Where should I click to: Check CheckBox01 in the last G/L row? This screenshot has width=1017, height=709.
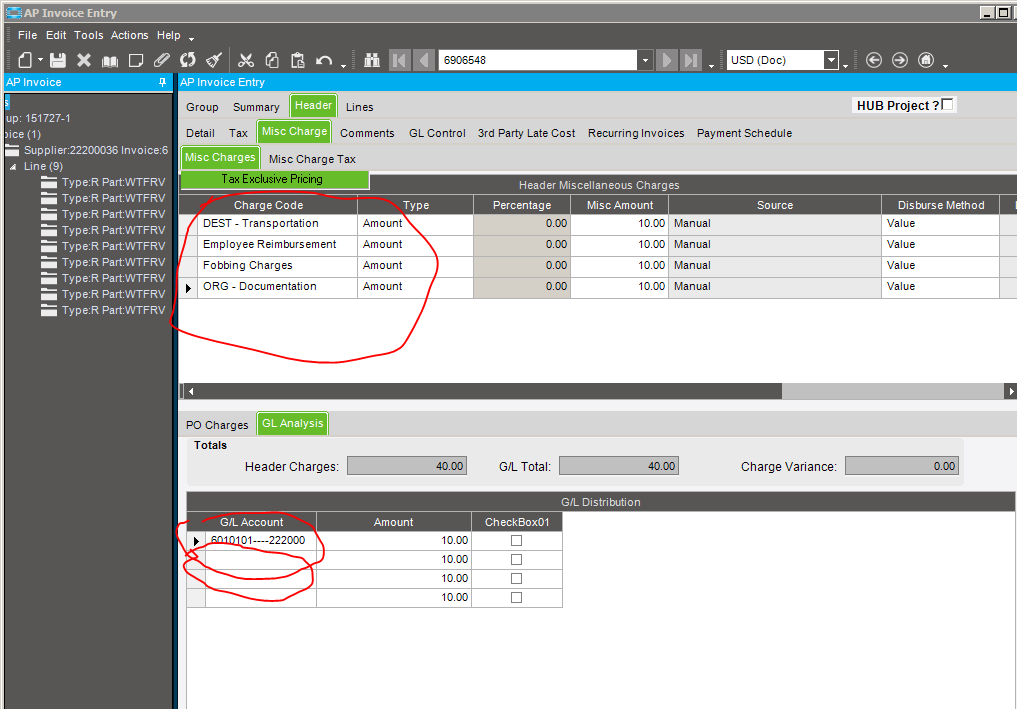coord(516,598)
